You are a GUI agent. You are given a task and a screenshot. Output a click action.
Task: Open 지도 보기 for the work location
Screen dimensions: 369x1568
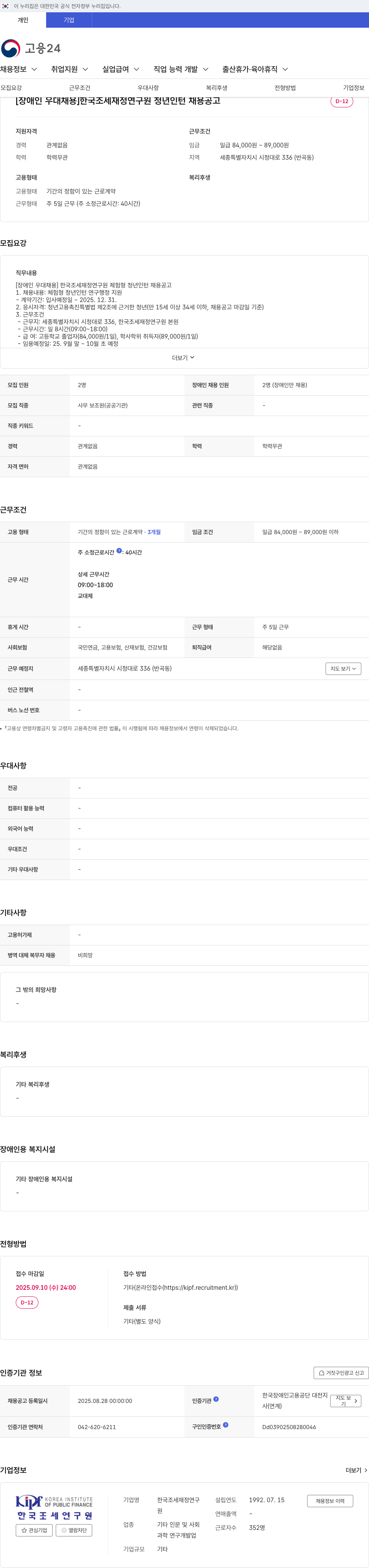344,668
